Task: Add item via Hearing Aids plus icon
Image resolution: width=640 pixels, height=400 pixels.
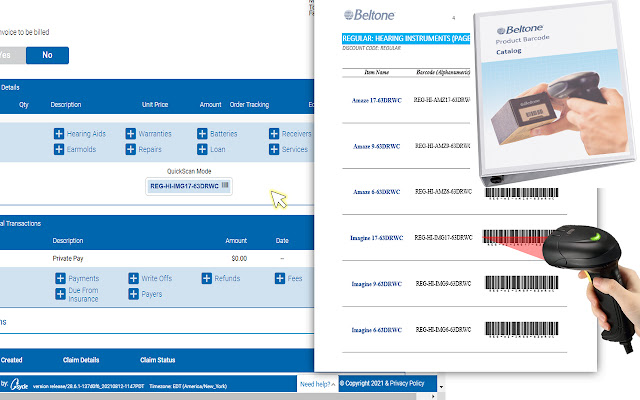Action: 59,133
